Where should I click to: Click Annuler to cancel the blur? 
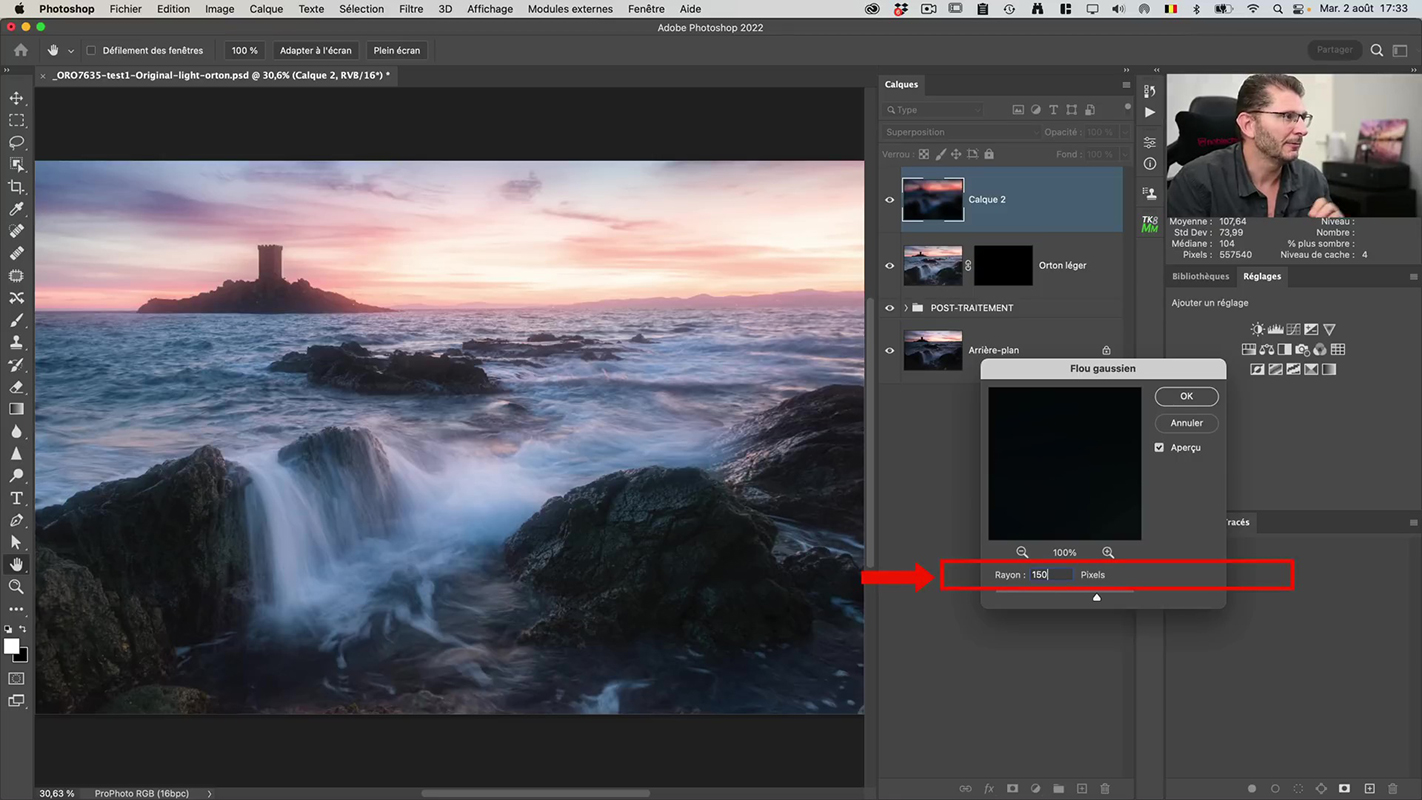(x=1186, y=423)
